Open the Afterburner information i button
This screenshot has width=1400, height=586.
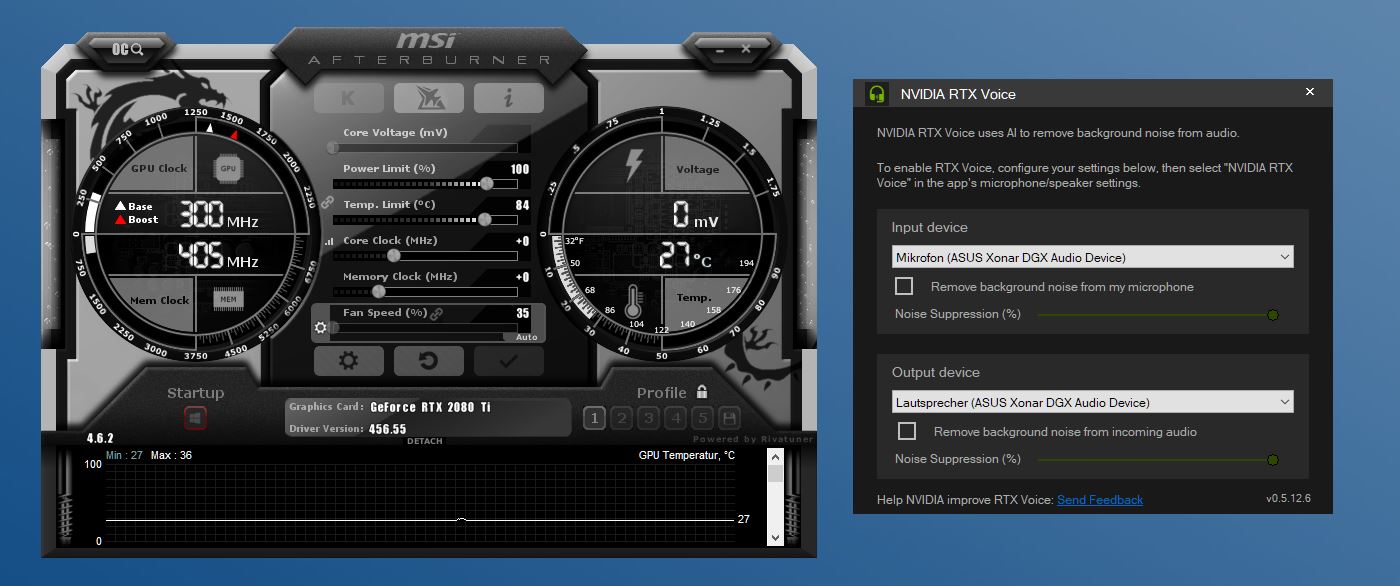coord(508,97)
